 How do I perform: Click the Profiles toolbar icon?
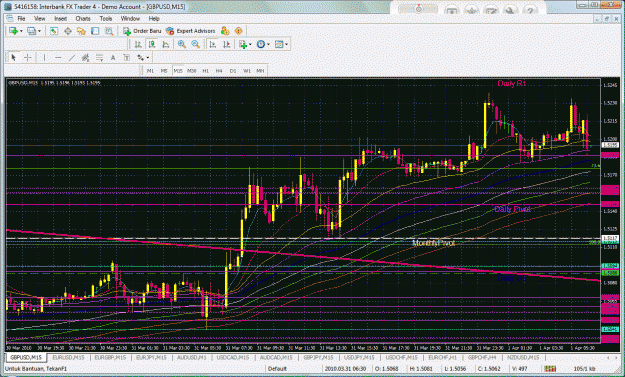coord(31,31)
